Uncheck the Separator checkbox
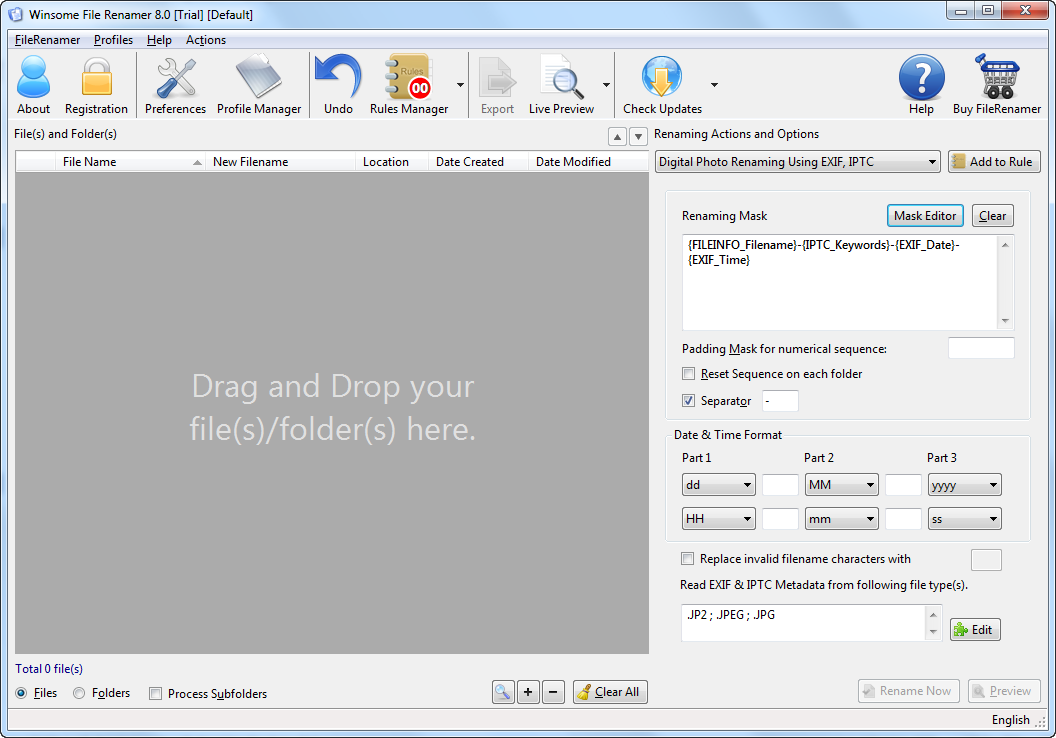Image resolution: width=1056 pixels, height=738 pixels. coord(688,401)
